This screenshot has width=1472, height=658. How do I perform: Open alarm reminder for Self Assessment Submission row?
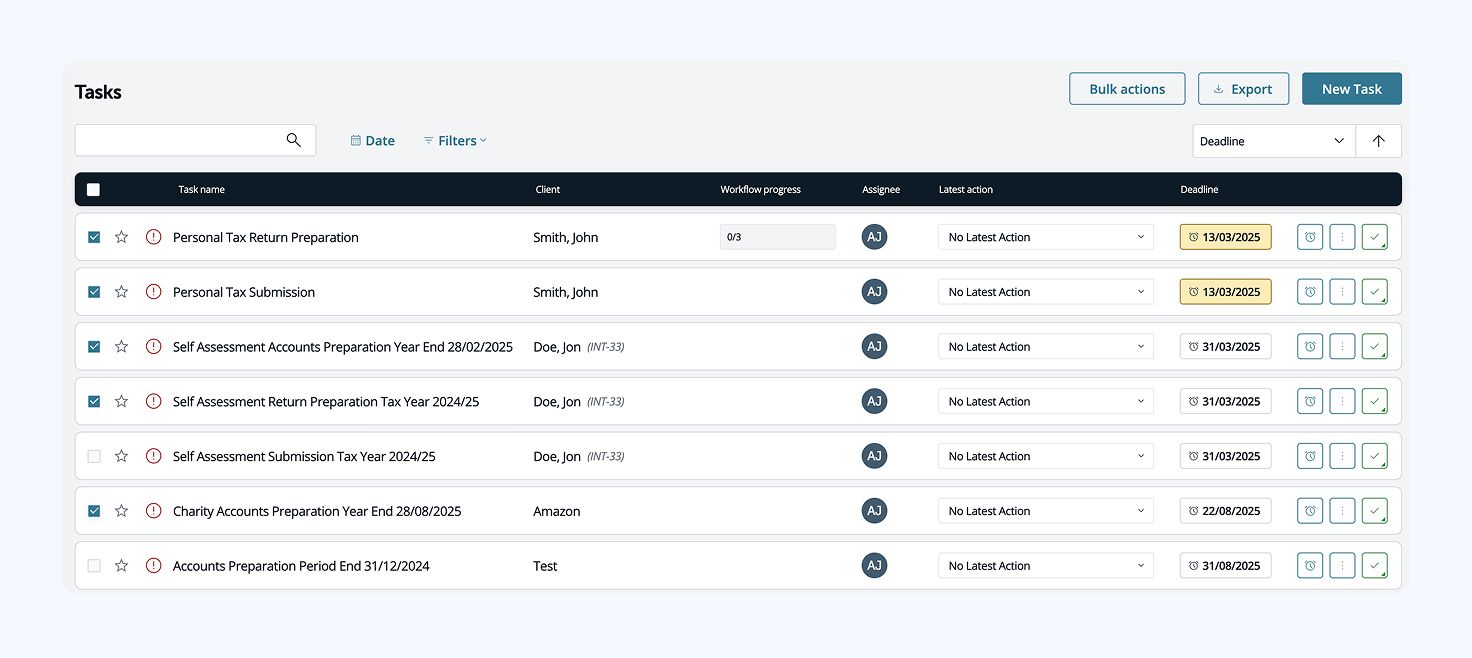tap(1310, 456)
